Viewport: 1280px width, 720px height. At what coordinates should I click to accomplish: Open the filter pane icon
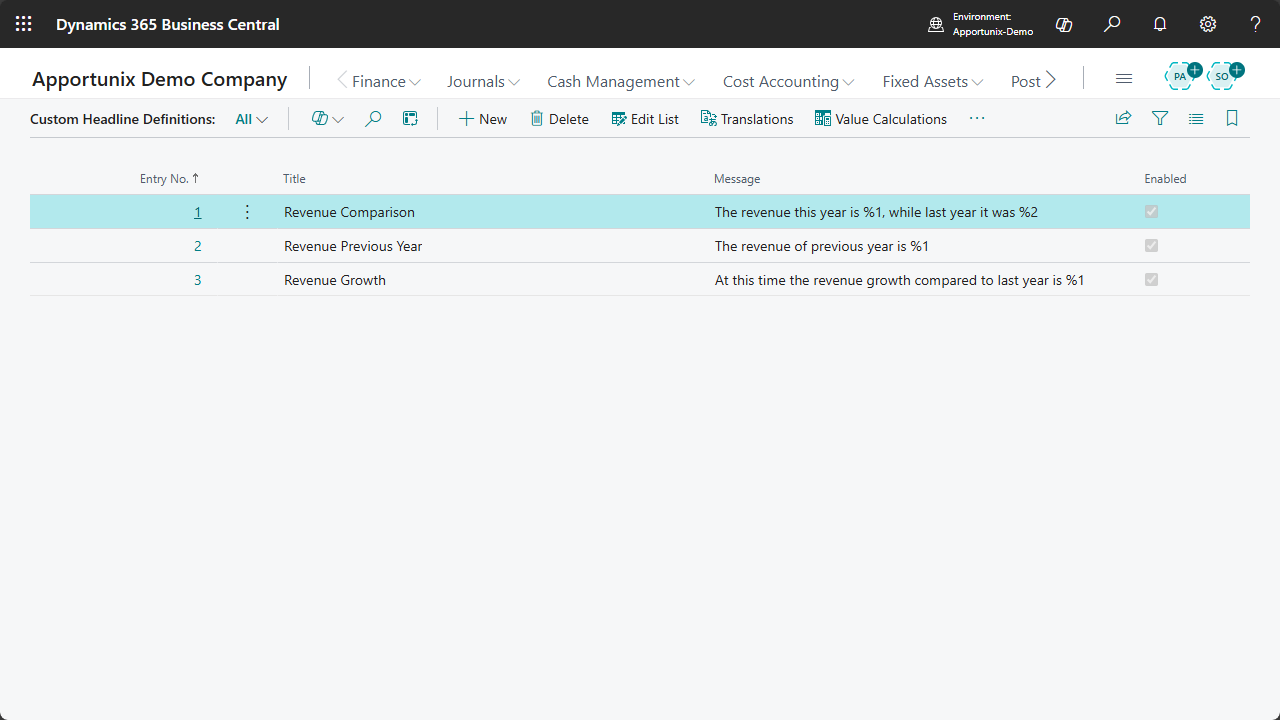tap(1159, 118)
